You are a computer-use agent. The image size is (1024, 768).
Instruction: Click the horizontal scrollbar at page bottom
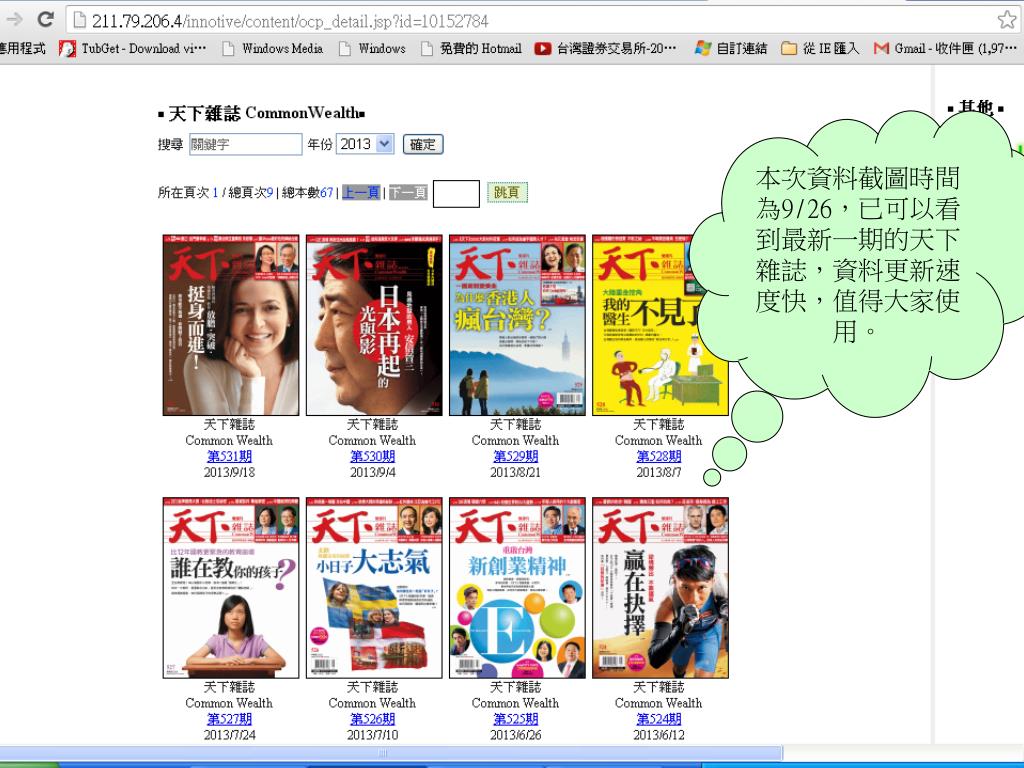pos(391,752)
